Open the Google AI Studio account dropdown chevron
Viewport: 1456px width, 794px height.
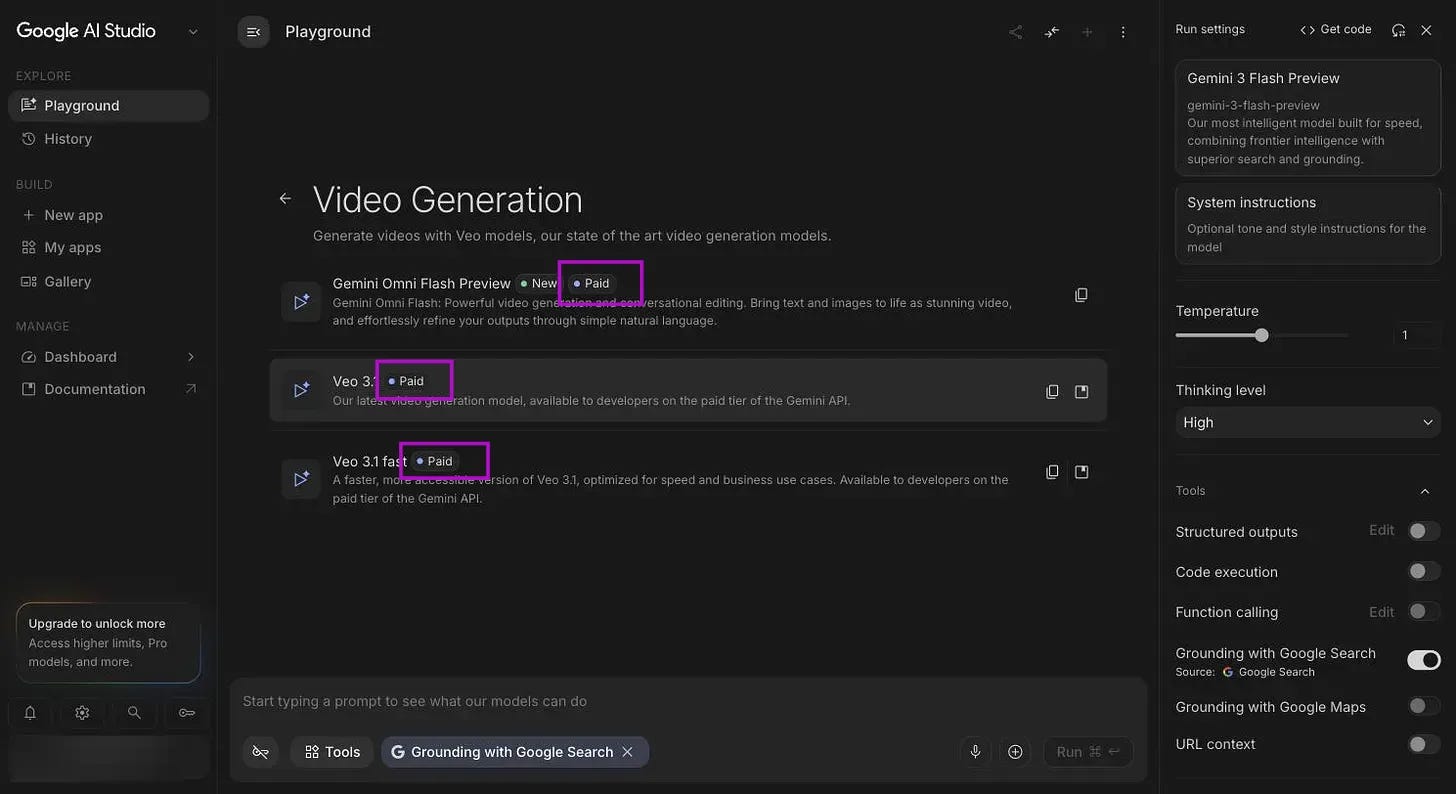(x=193, y=31)
